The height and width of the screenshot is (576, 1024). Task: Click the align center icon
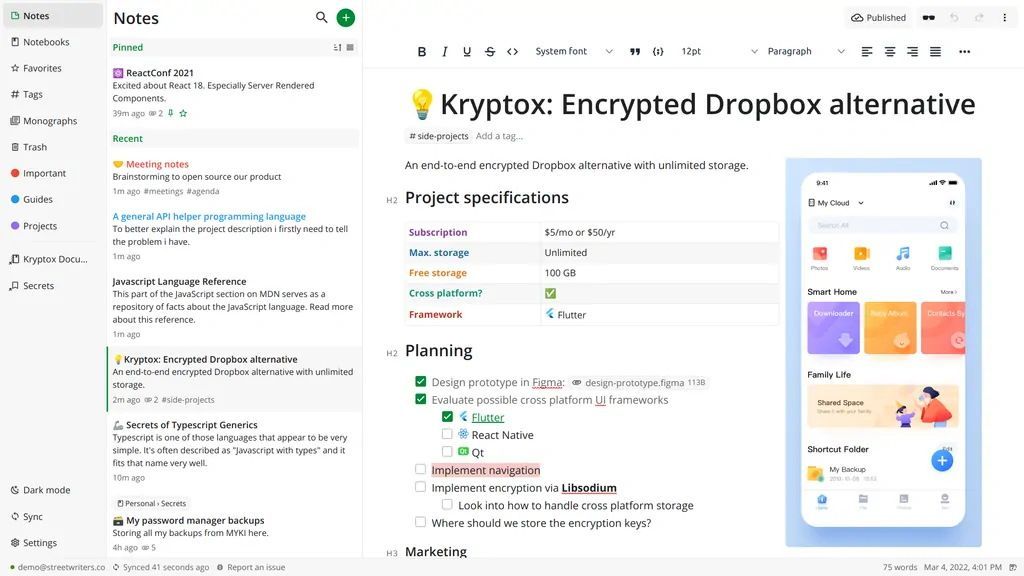[889, 50]
